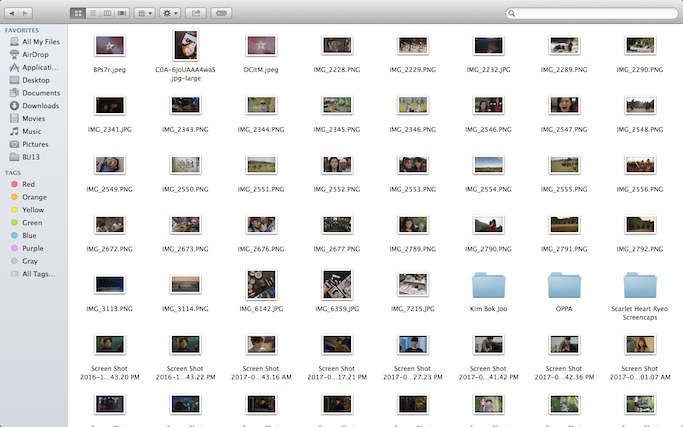
Task: Switch to Cover Flow view
Action: tap(122, 13)
